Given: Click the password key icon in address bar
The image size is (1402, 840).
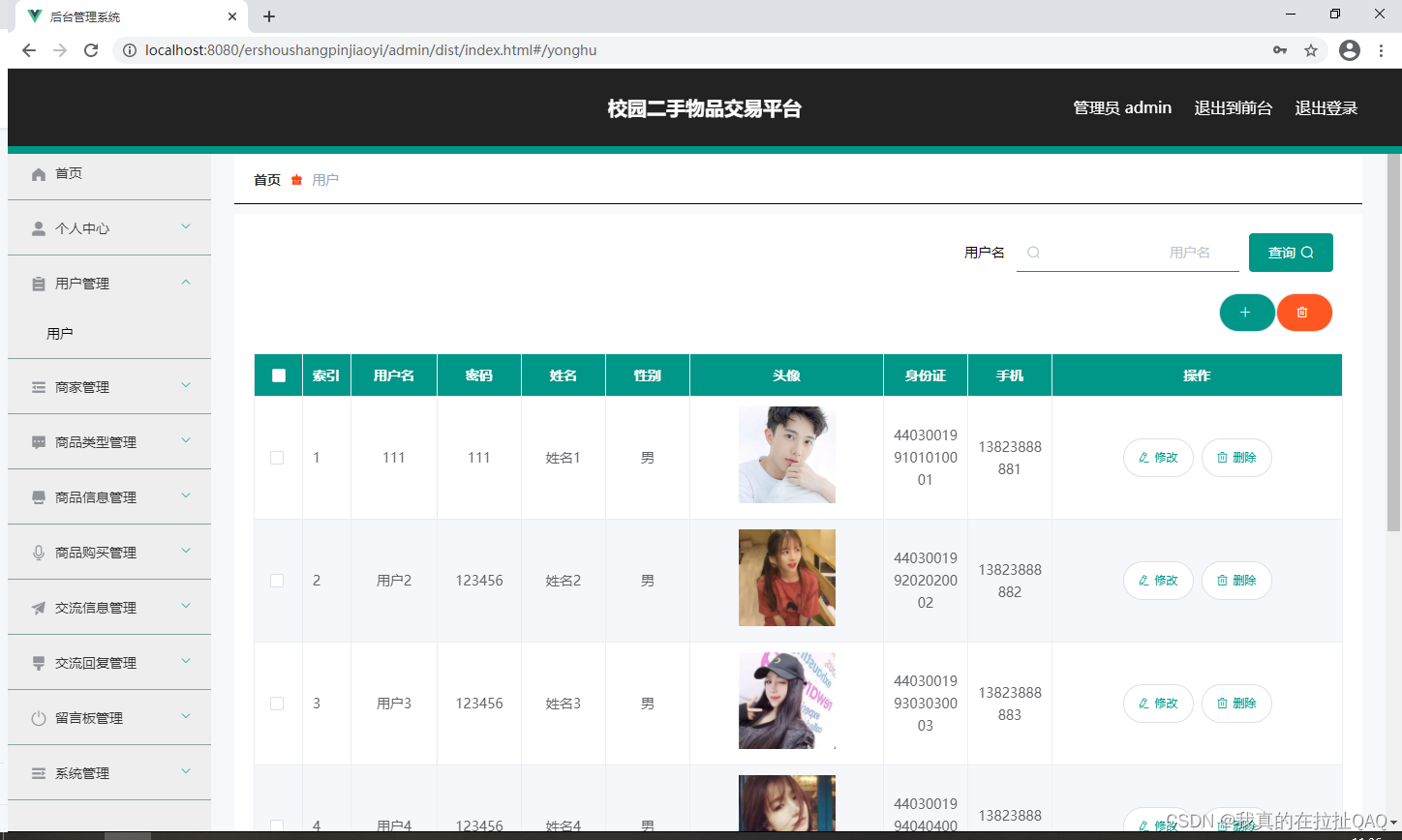Looking at the screenshot, I should pyautogui.click(x=1280, y=50).
